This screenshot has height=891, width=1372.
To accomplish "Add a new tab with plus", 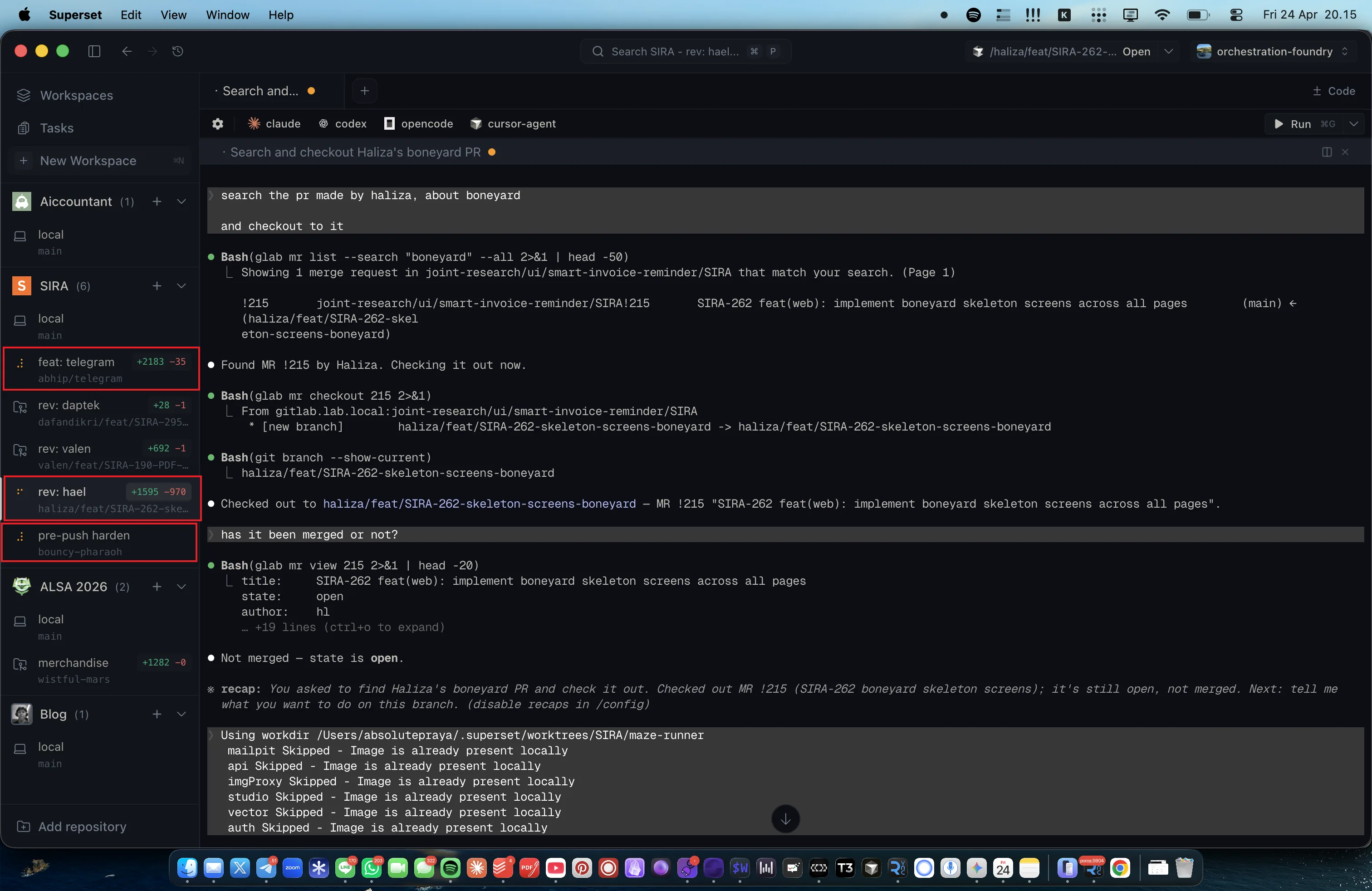I will 364,91.
